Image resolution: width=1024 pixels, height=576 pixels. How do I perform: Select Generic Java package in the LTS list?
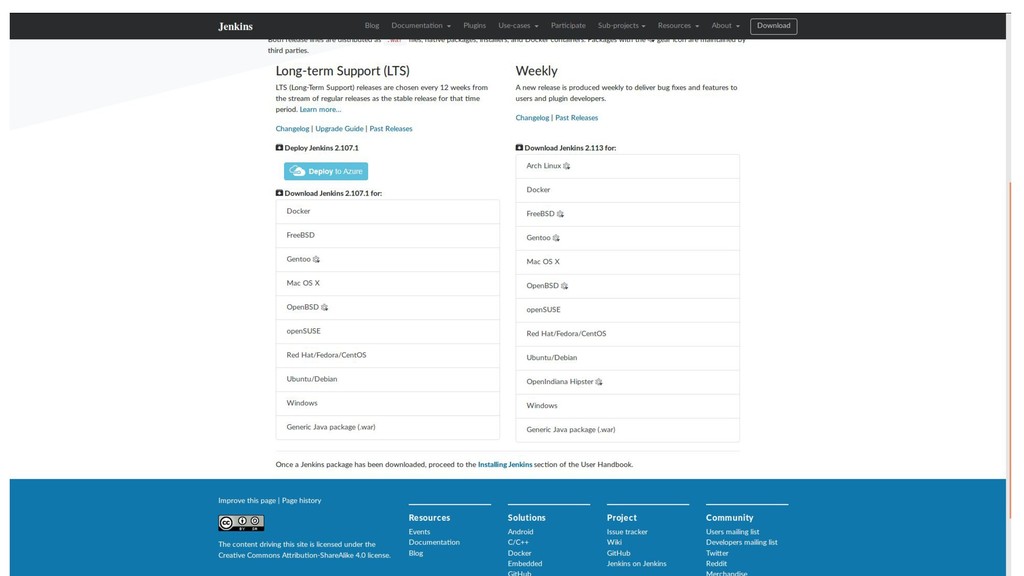click(x=387, y=427)
